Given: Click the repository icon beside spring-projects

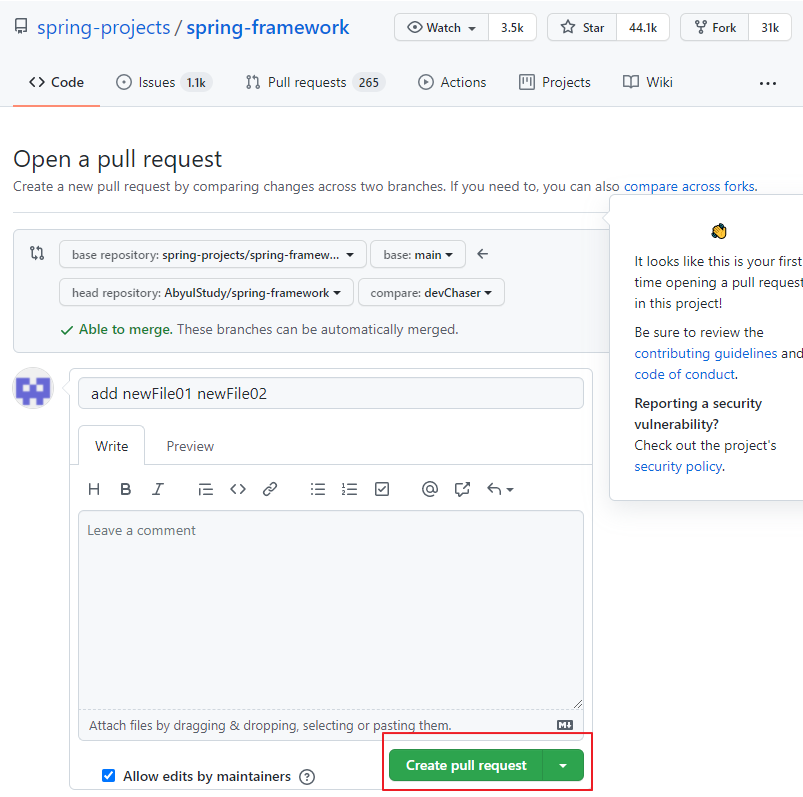Looking at the screenshot, I should coord(21,27).
